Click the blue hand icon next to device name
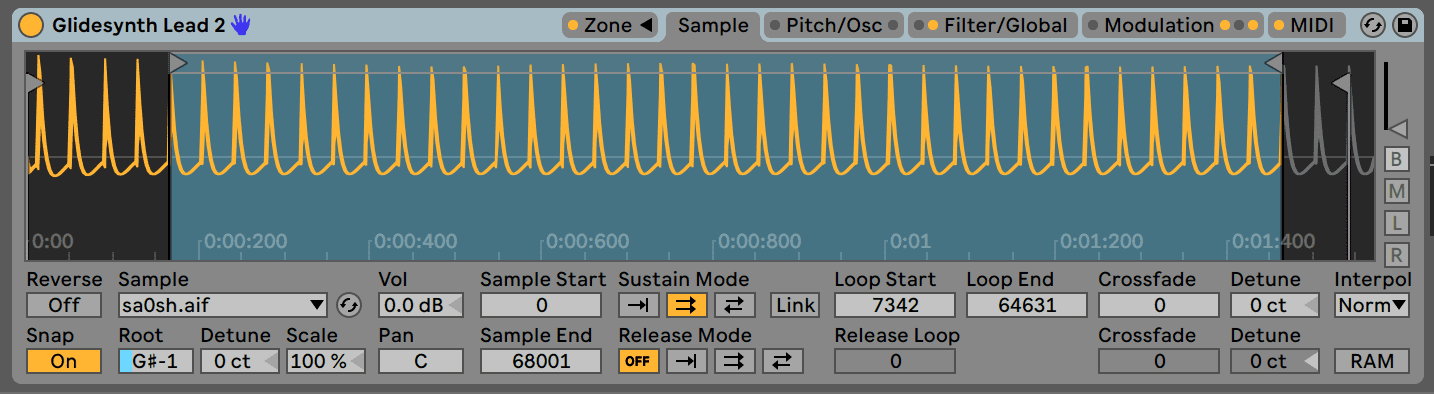Viewport: 1434px width, 394px height. pos(241,25)
